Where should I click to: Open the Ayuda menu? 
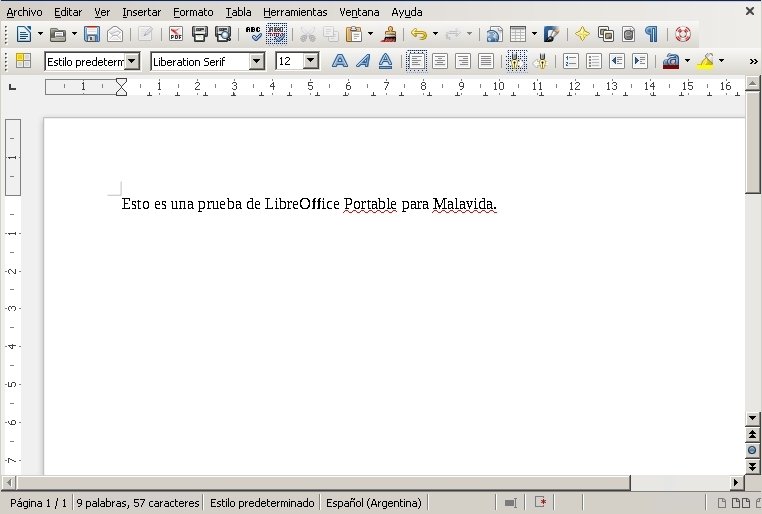pyautogui.click(x=407, y=12)
